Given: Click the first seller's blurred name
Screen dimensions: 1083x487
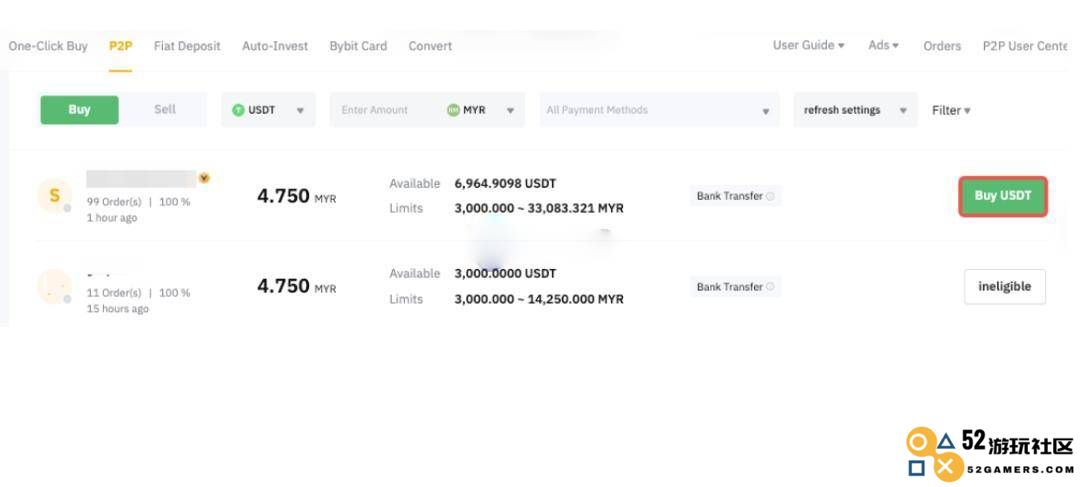Looking at the screenshot, I should [x=141, y=179].
